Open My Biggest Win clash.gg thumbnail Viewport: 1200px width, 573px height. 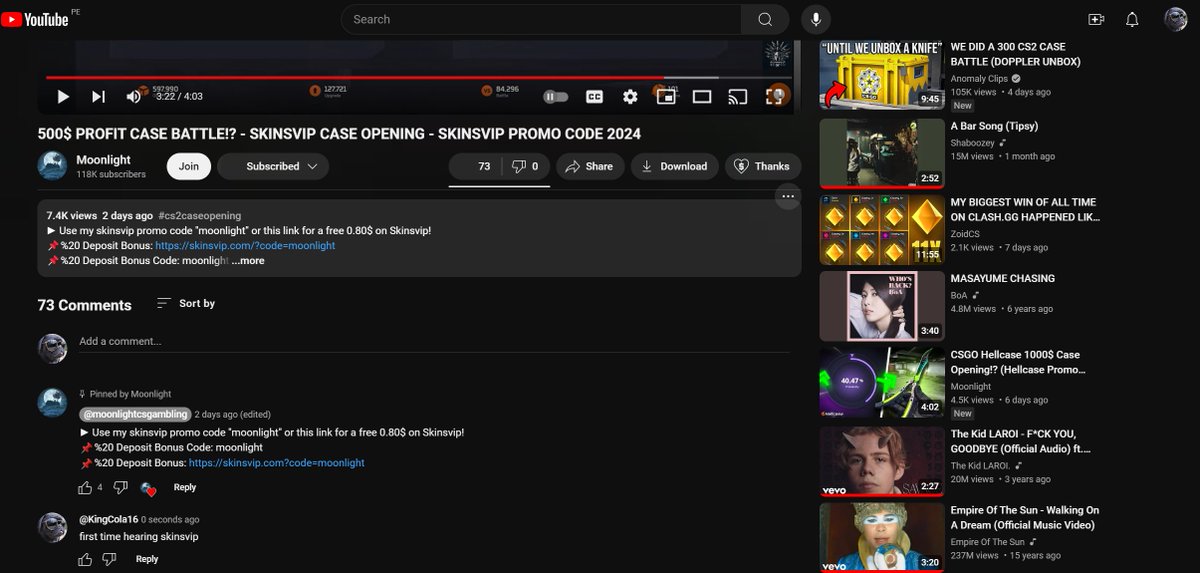click(881, 230)
